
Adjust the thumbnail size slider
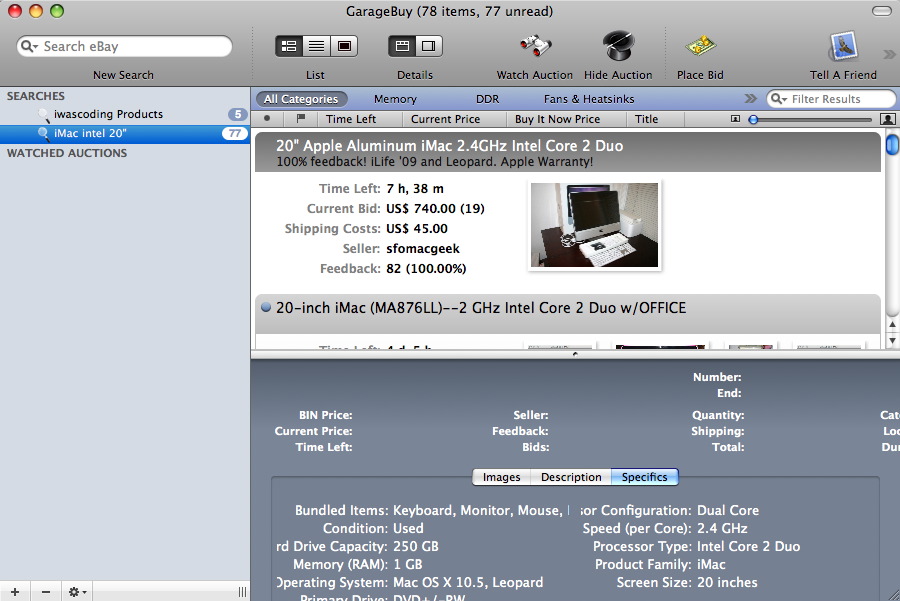tap(754, 119)
